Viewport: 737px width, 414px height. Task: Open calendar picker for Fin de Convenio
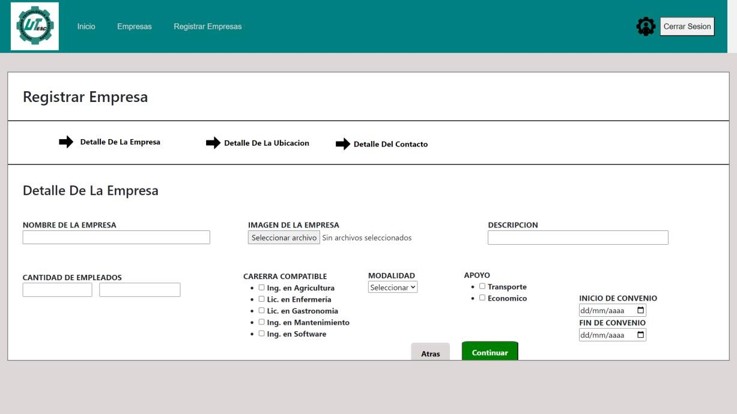pos(640,336)
